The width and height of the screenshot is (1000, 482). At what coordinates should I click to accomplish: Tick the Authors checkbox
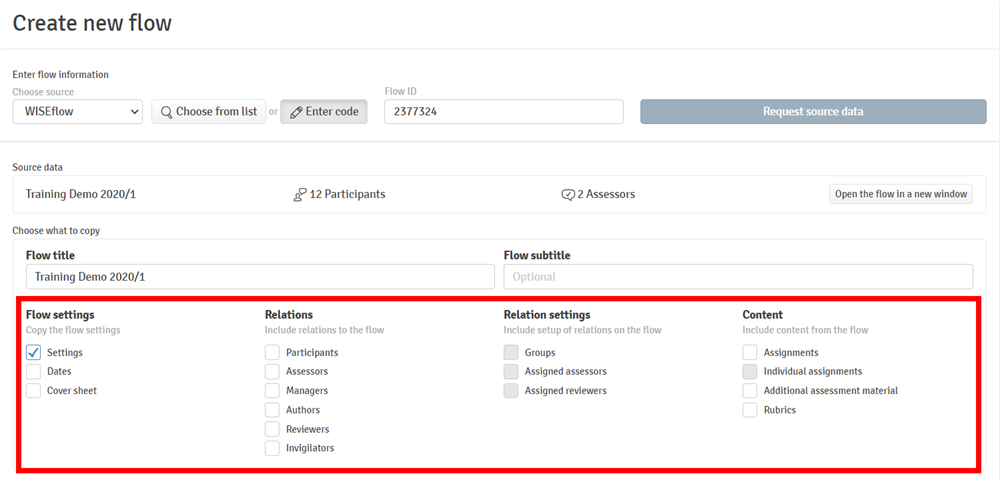272,410
